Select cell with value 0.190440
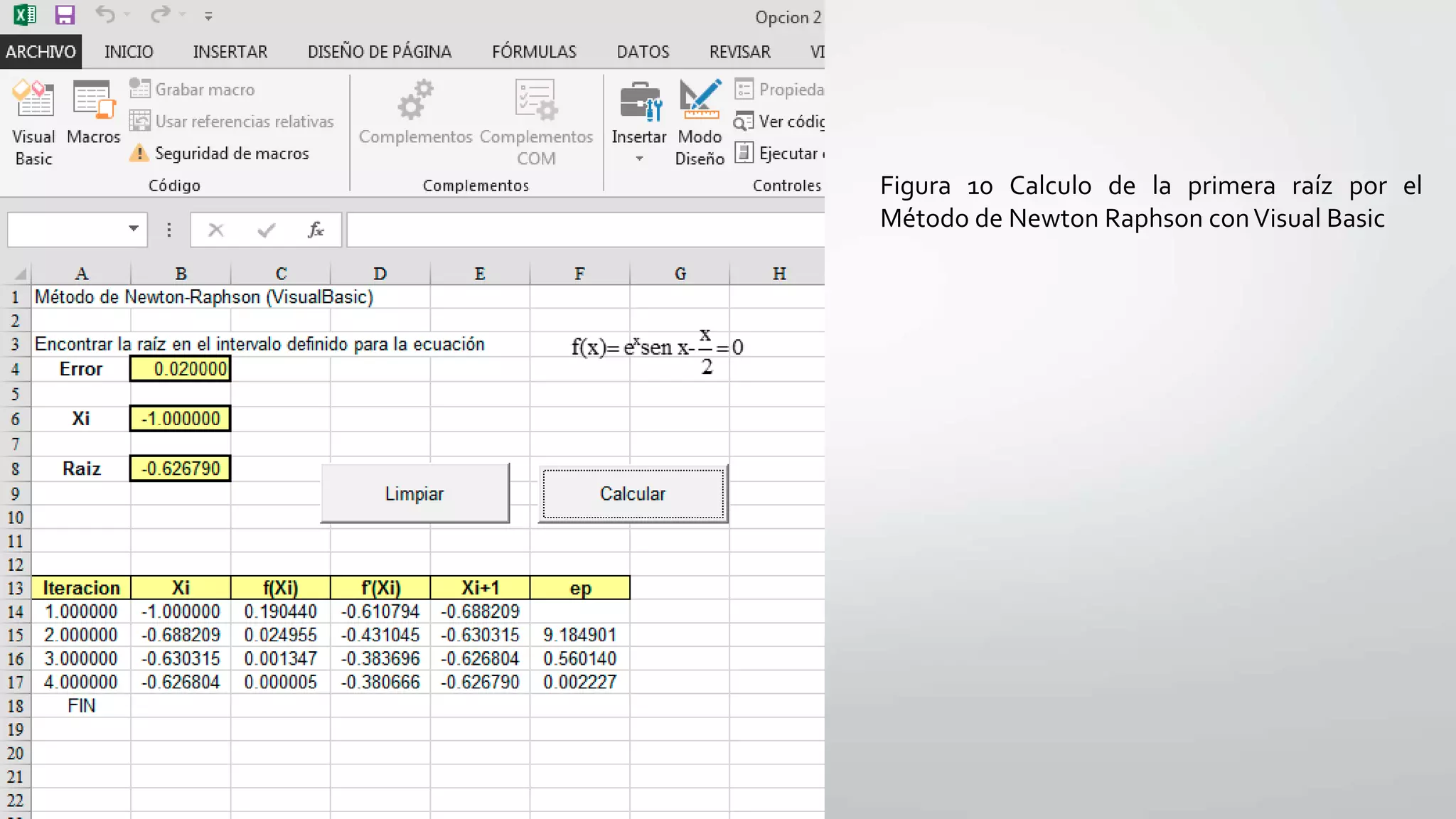 pos(280,611)
